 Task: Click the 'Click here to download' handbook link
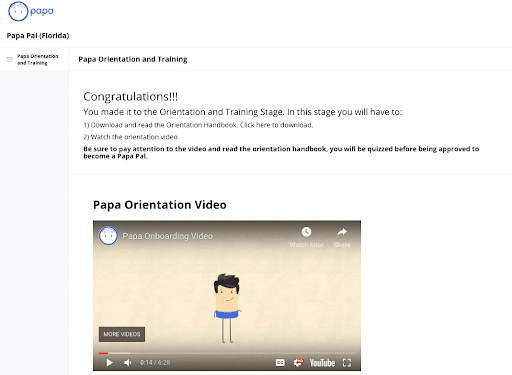(276, 125)
